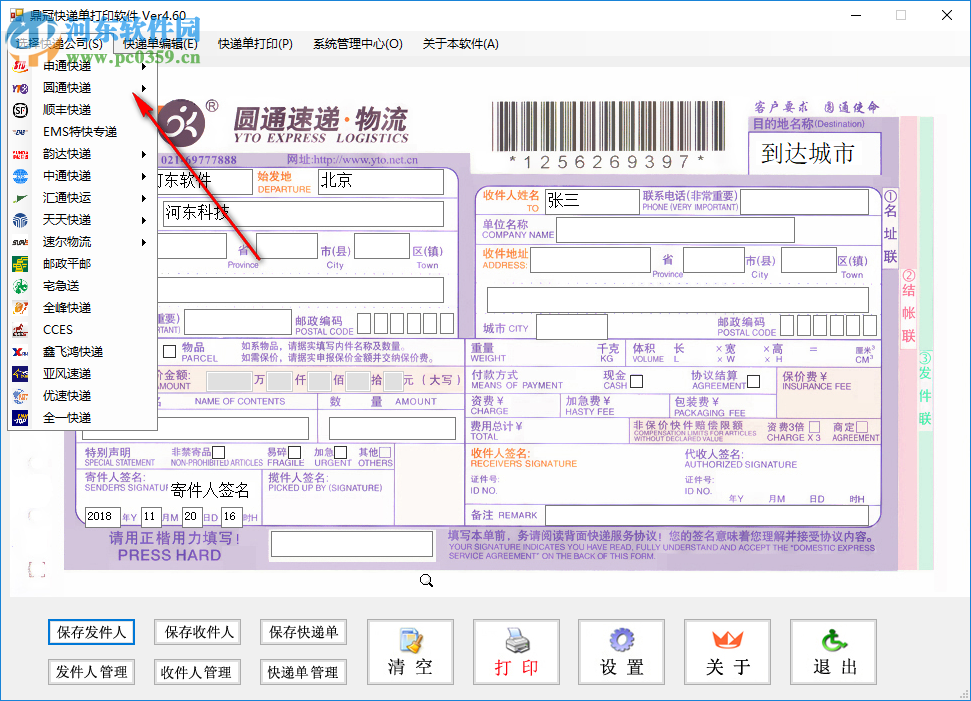Toggle the 物品 PARCEL checkbox
Image resolution: width=971 pixels, height=701 pixels.
170,352
